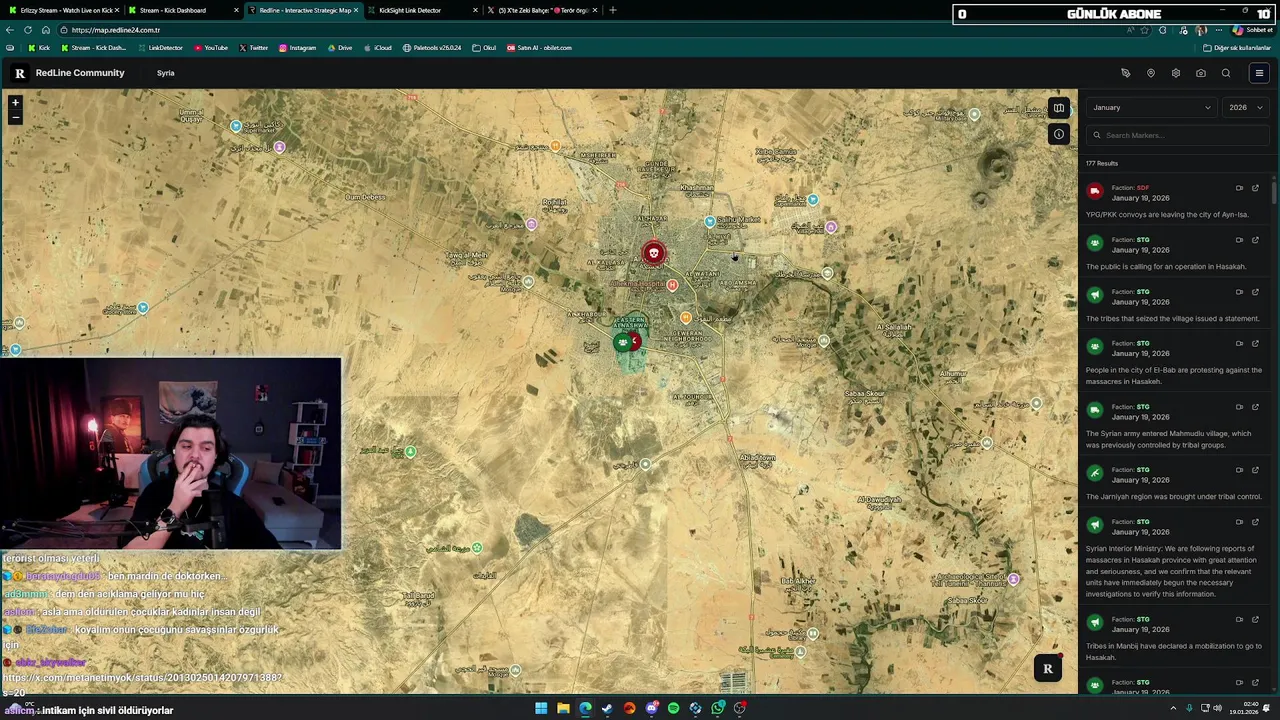Open the search magnifier in header
The height and width of the screenshot is (720, 1280).
click(x=1225, y=73)
